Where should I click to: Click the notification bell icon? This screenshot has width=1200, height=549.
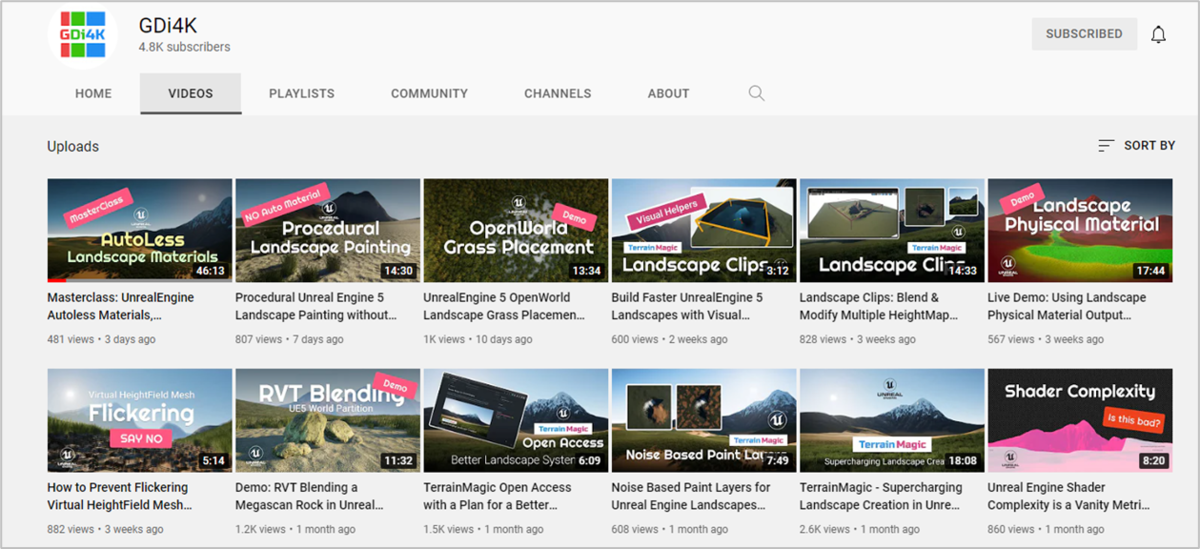pos(1158,34)
